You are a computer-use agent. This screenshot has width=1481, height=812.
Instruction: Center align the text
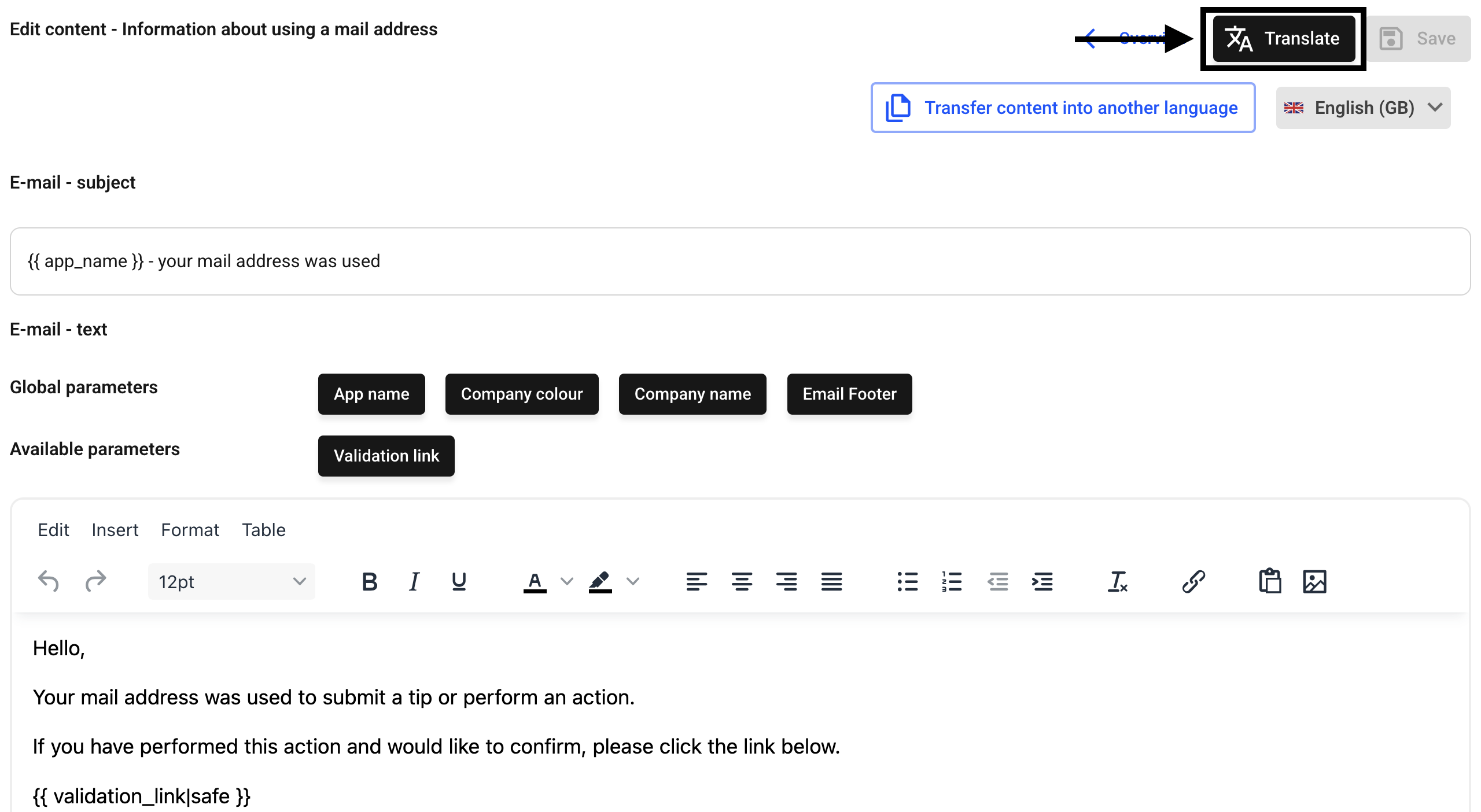click(x=742, y=581)
